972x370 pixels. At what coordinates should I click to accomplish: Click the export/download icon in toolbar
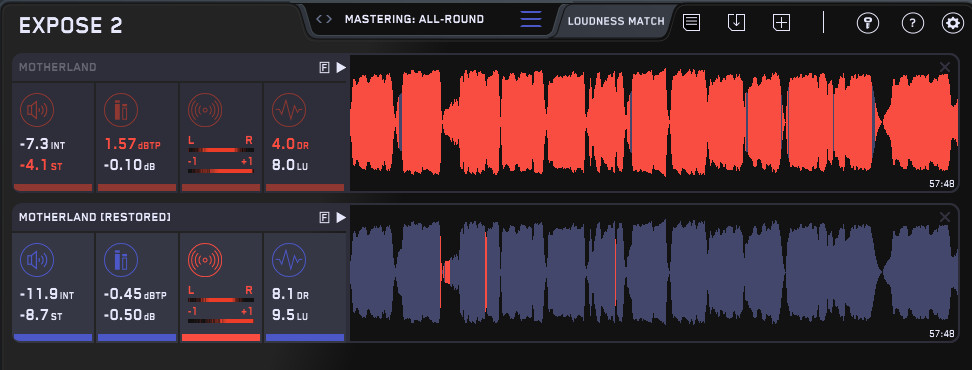point(736,23)
